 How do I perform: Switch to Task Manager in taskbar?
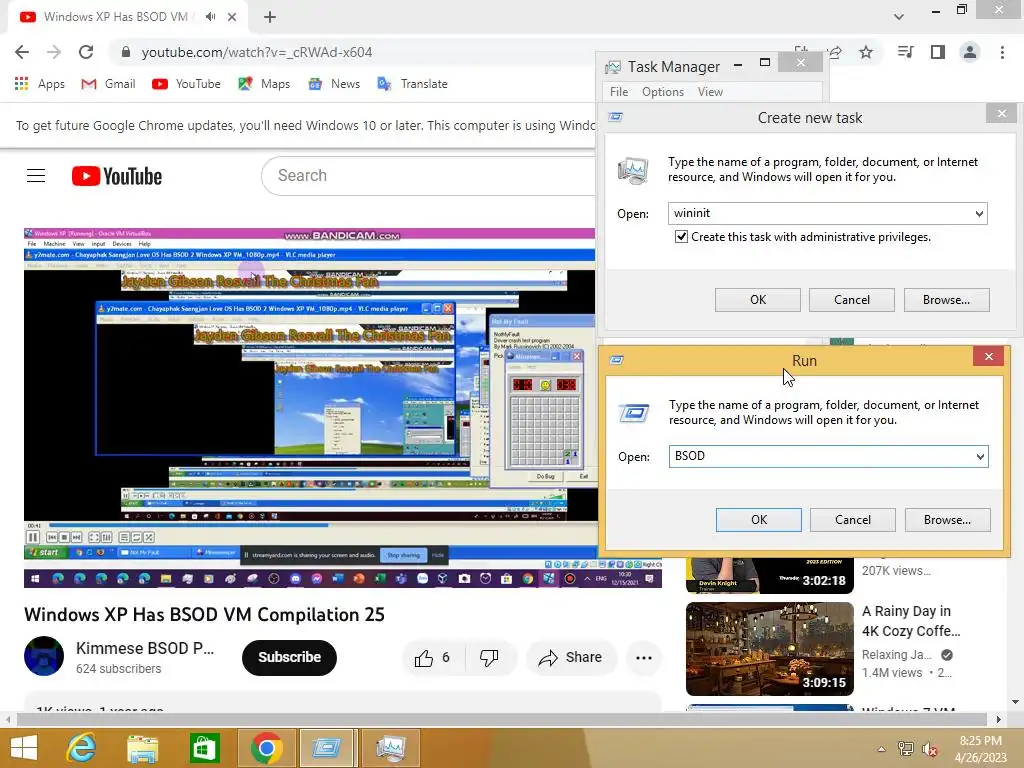[390, 748]
